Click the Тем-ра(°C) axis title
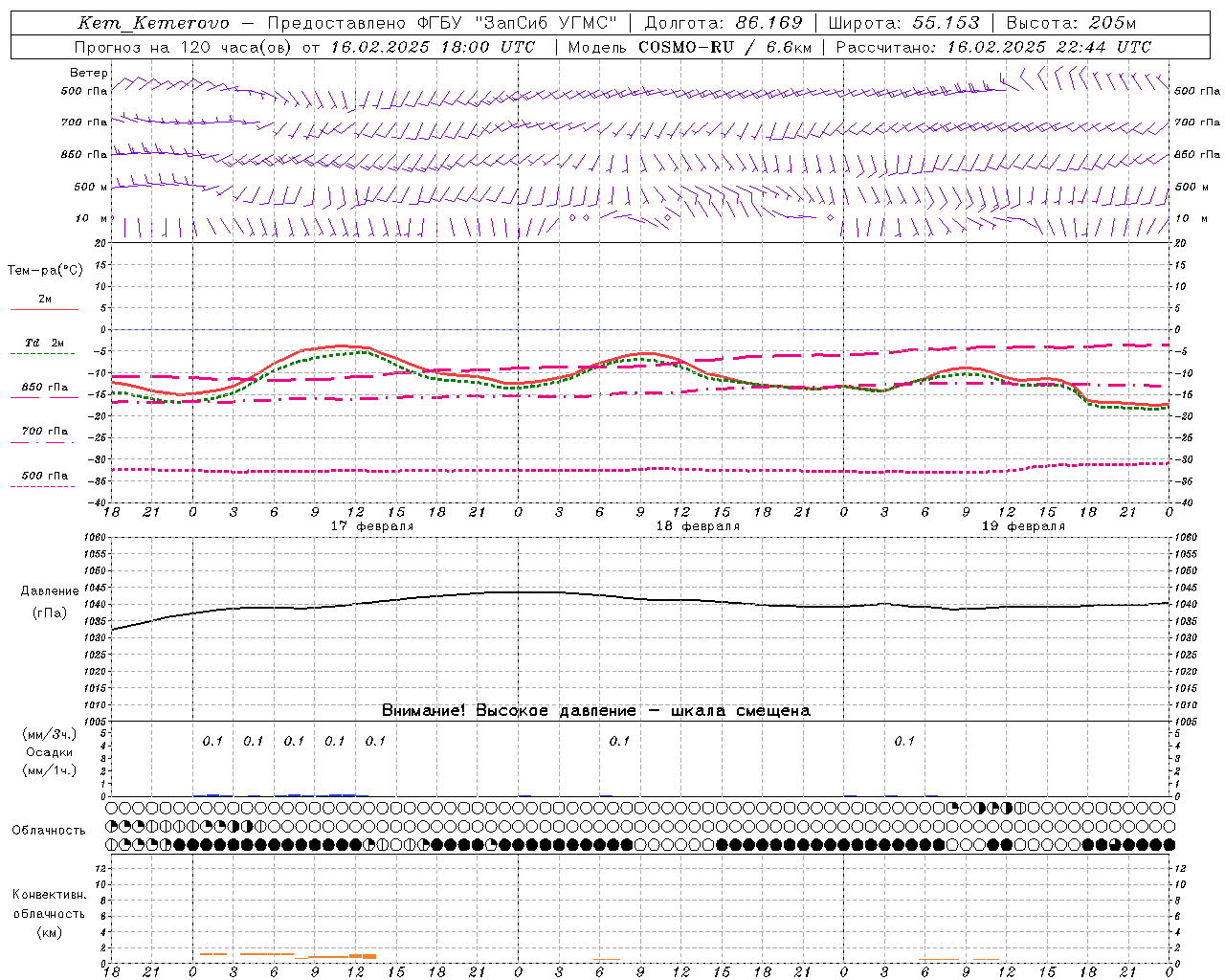The width and height of the screenshot is (1225, 980). (x=45, y=271)
